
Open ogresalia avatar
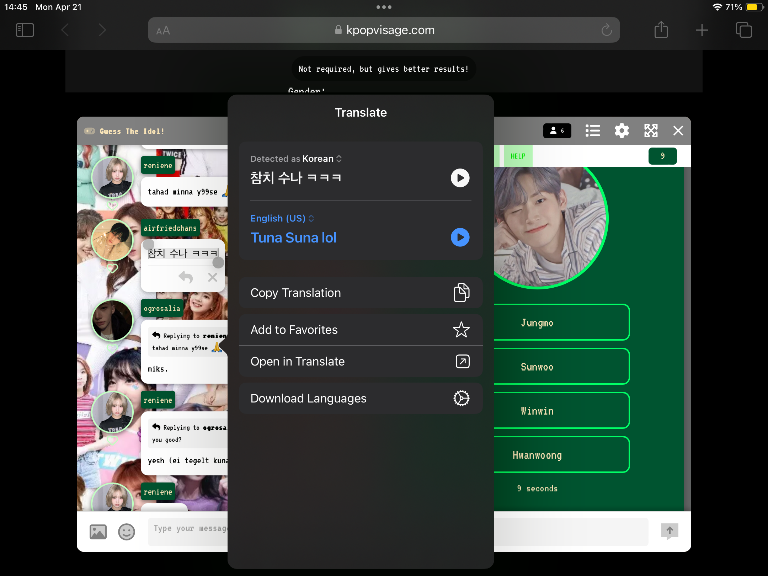112,320
